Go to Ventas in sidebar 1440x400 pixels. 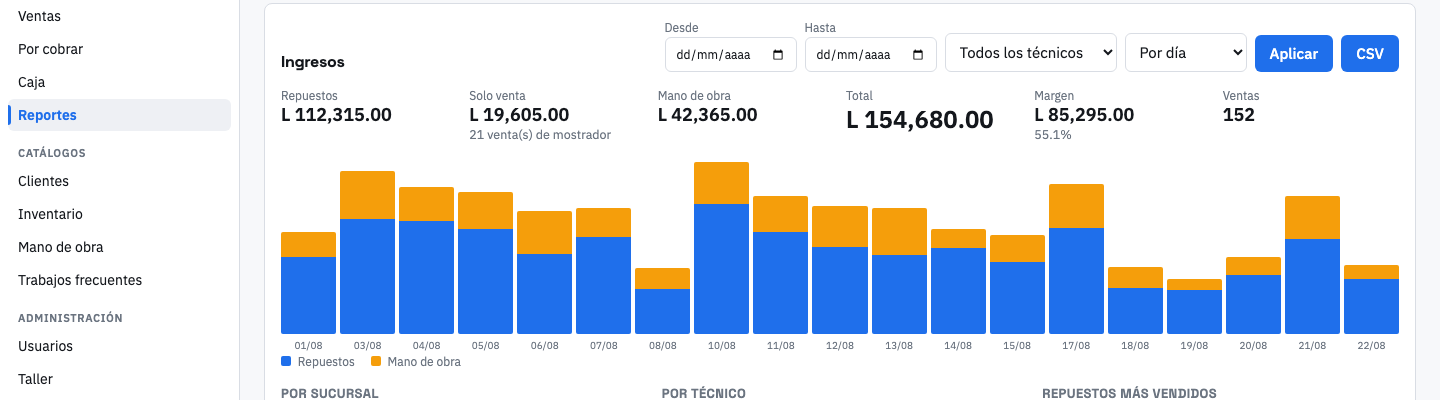(x=119, y=16)
